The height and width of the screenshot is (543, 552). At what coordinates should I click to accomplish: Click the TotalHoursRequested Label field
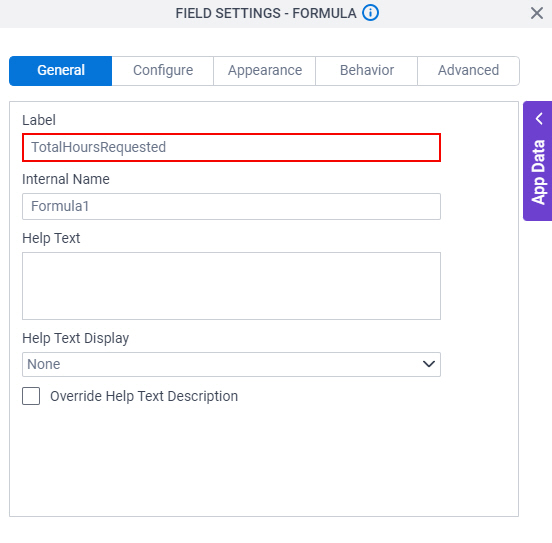click(231, 148)
